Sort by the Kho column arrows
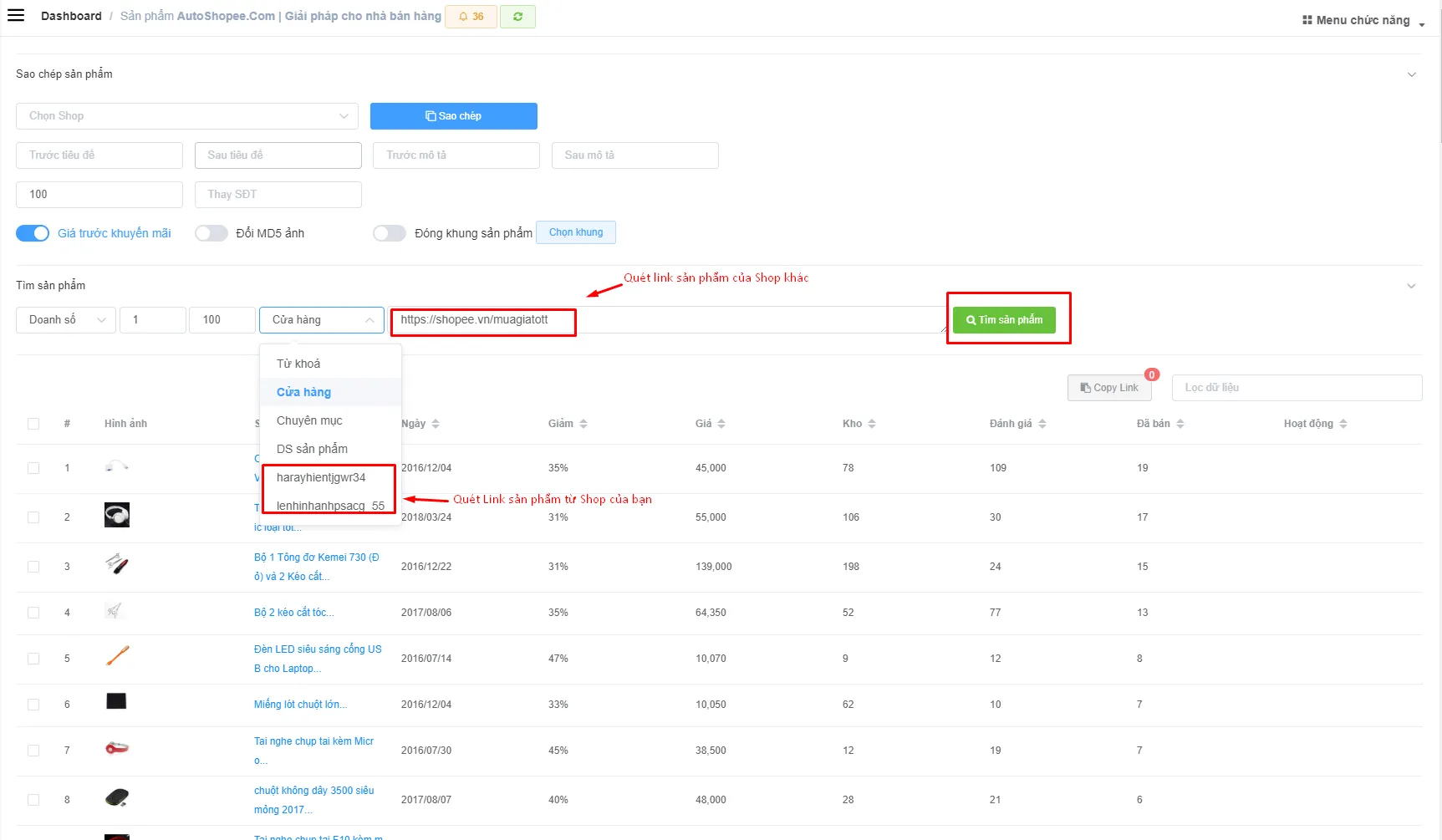The image size is (1442, 840). [872, 424]
